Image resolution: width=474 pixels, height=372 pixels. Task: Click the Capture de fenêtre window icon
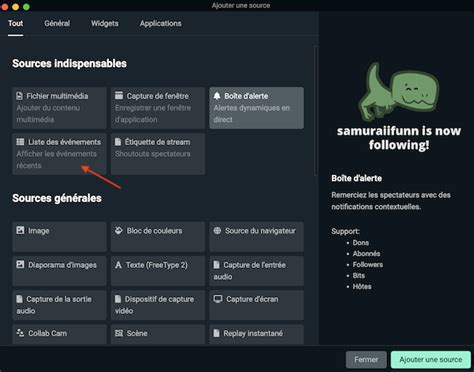tap(119, 96)
